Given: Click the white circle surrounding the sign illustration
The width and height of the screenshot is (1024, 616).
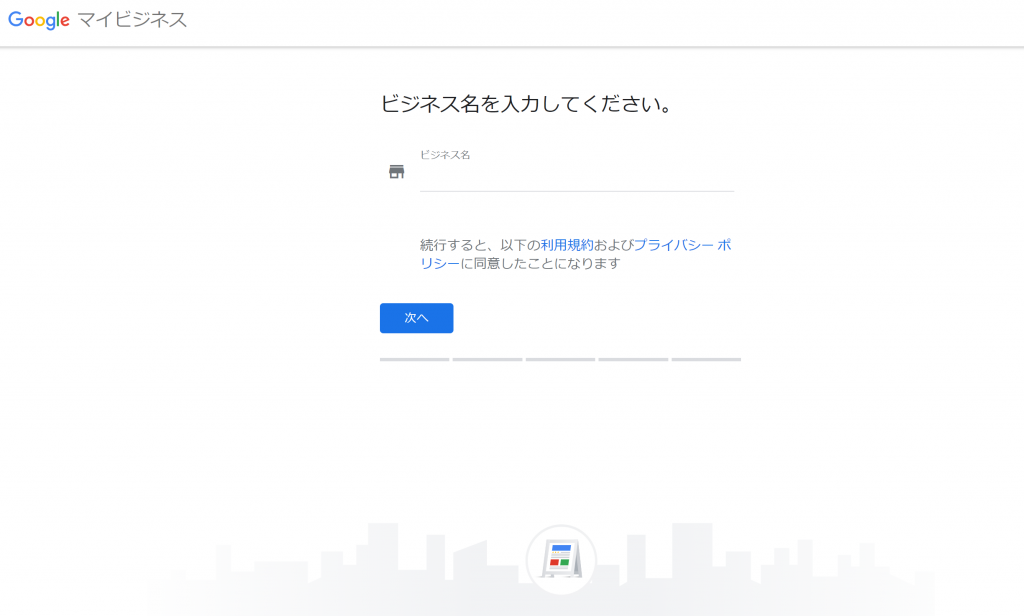Looking at the screenshot, I should pos(561,560).
